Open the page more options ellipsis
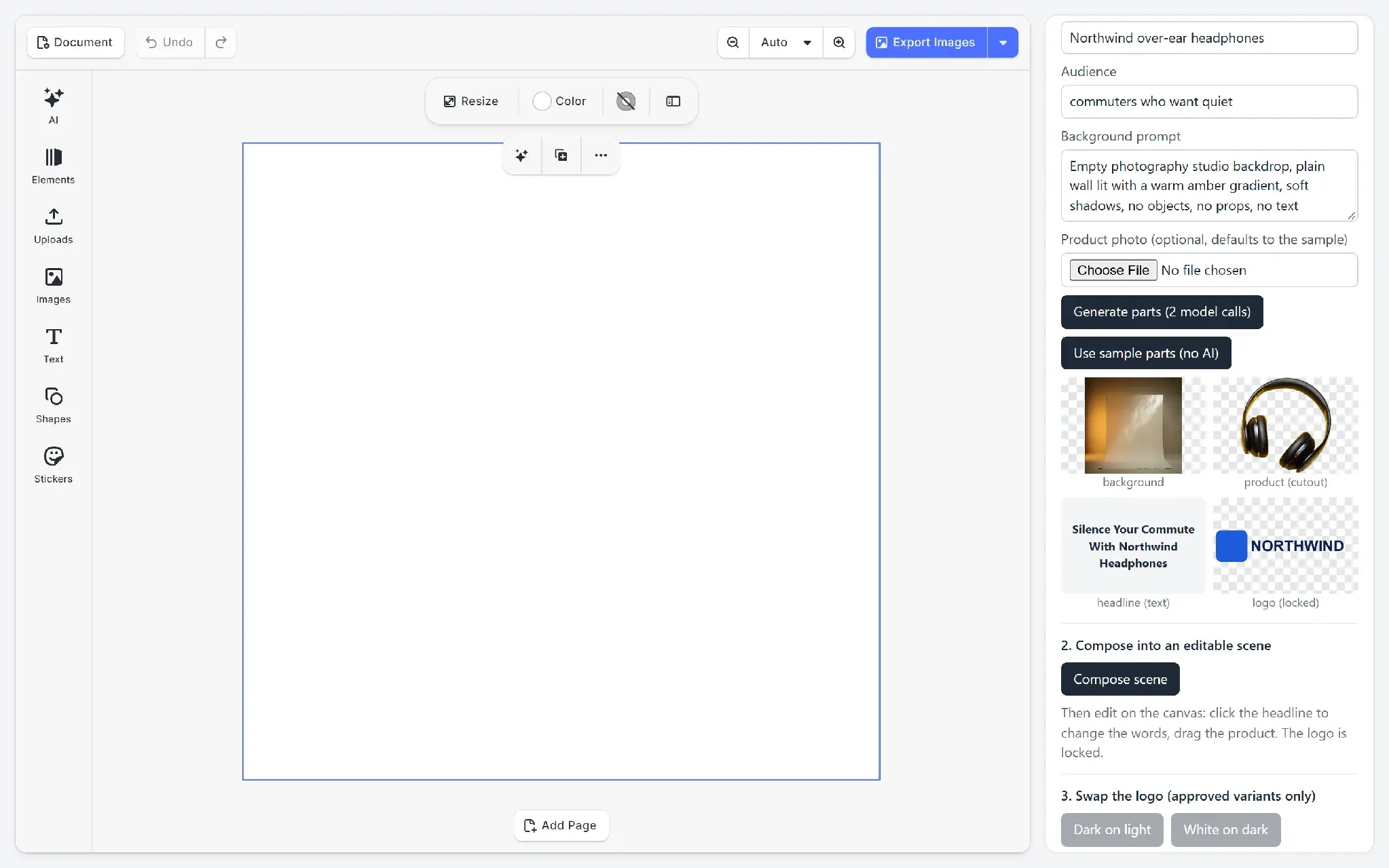The image size is (1389, 868). (x=601, y=155)
